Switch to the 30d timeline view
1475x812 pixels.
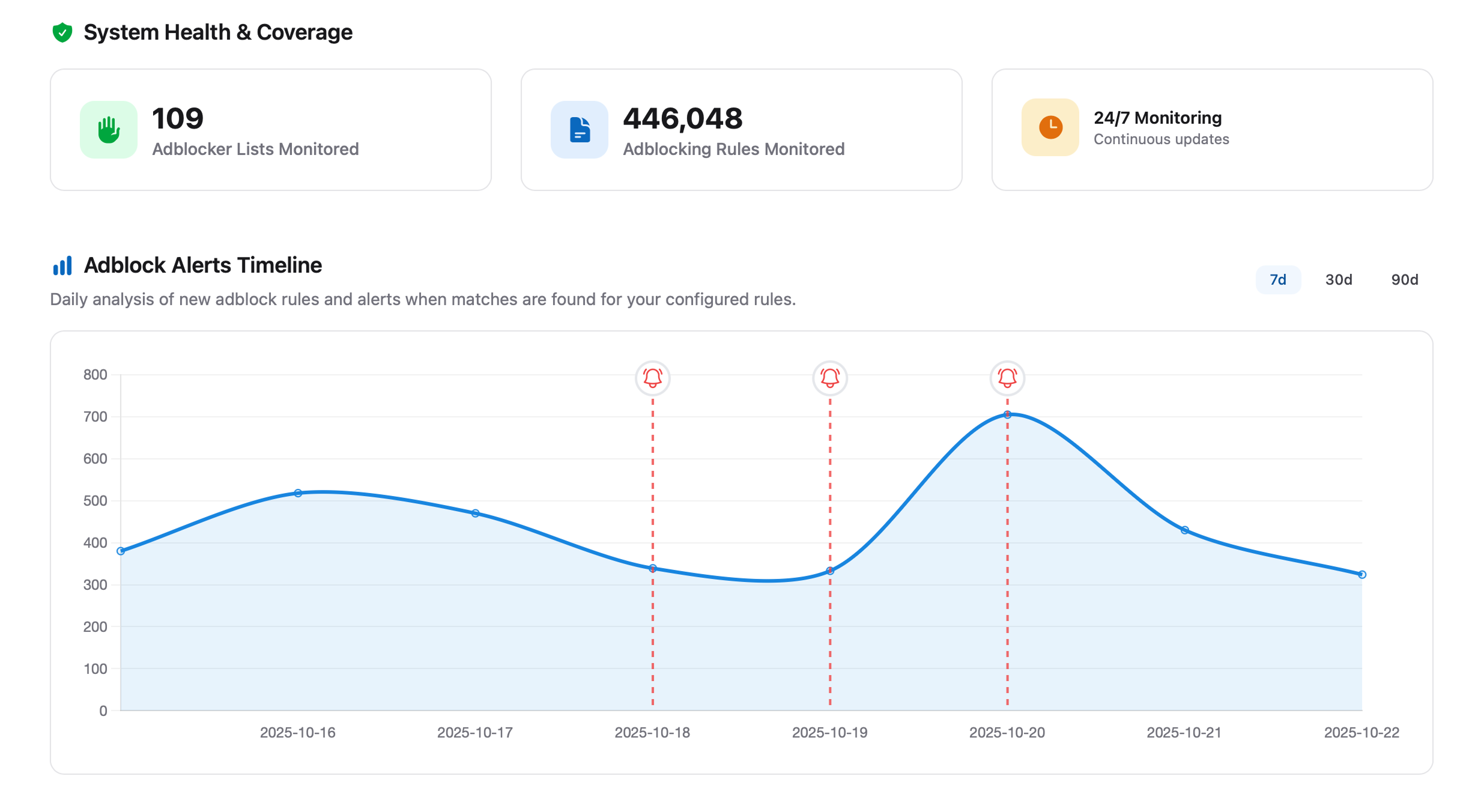point(1339,279)
